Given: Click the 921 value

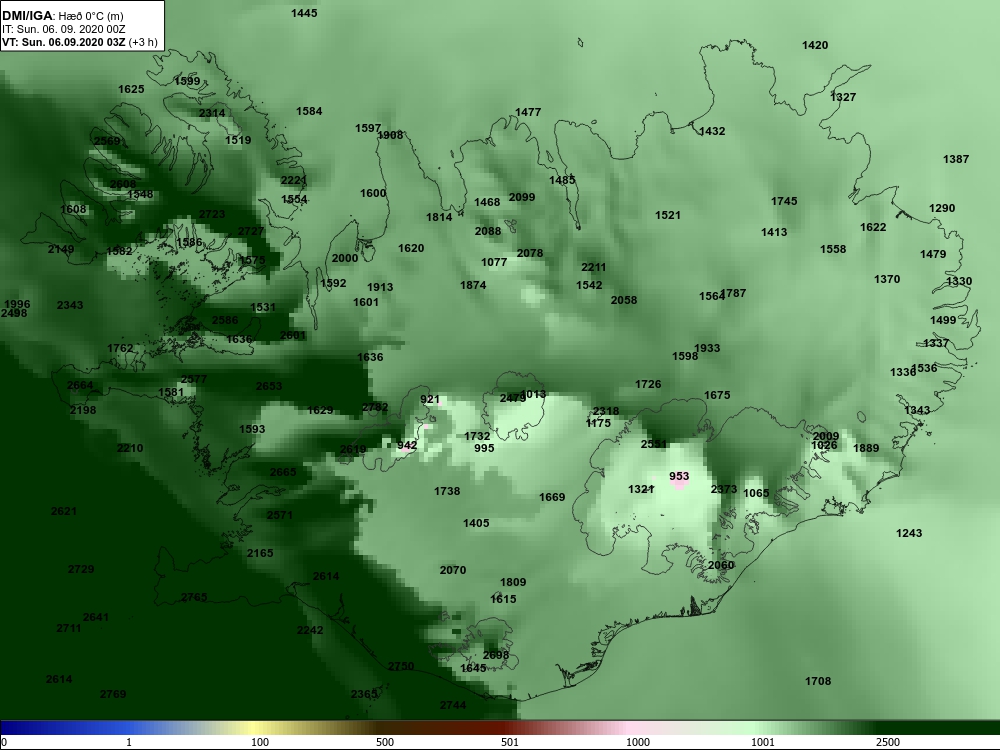Looking at the screenshot, I should tap(430, 400).
